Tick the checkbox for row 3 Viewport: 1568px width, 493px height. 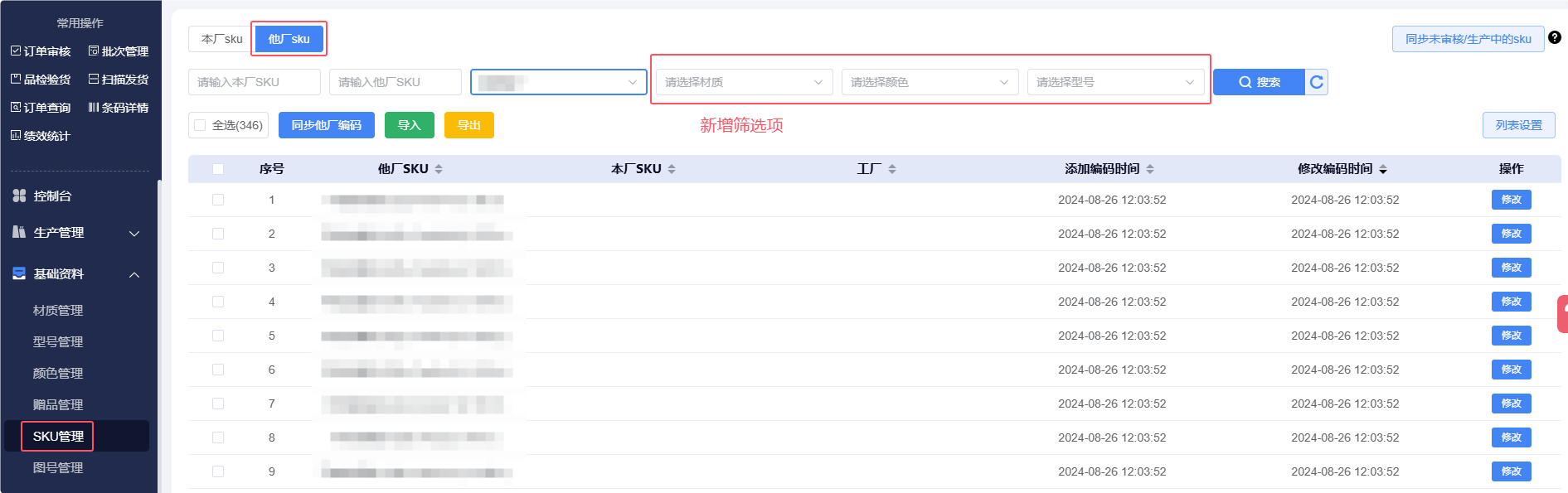(218, 268)
